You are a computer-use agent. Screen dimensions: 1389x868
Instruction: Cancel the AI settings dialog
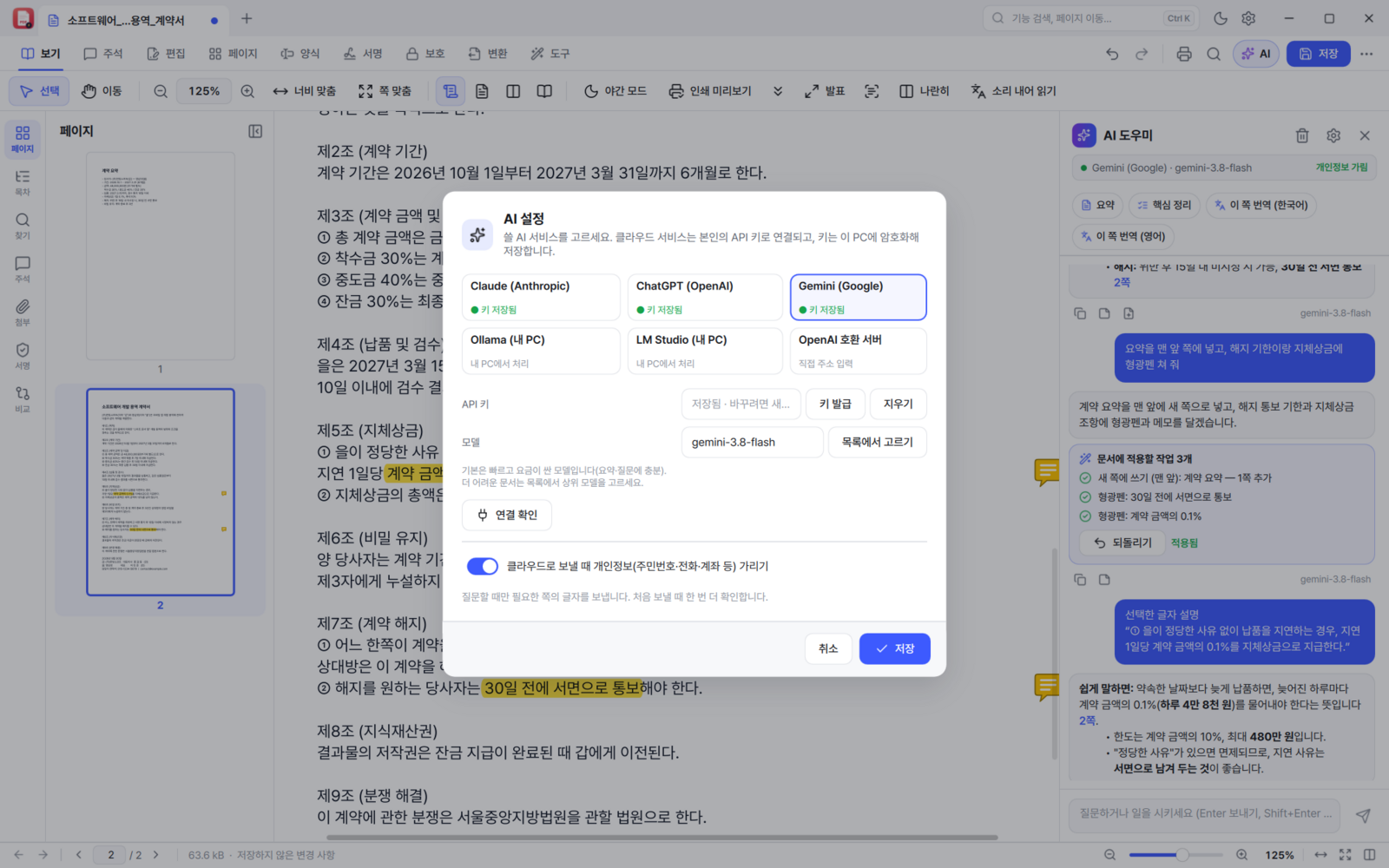click(828, 648)
